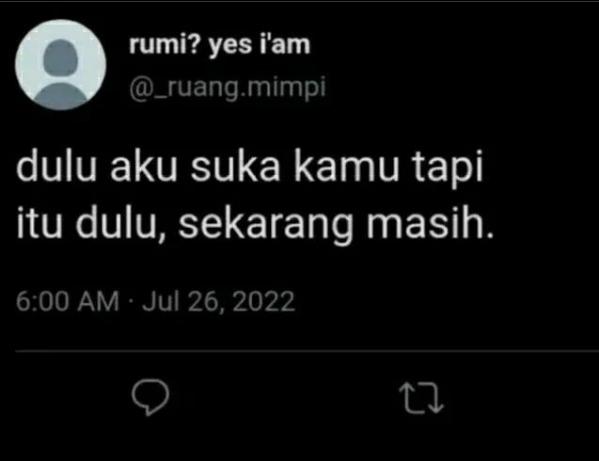The height and width of the screenshot is (461, 599).
Task: Tap the retweet arrows icon
Action: (421, 398)
